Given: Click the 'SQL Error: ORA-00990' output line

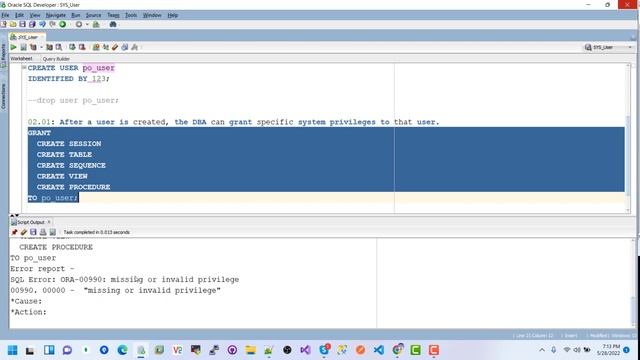Looking at the screenshot, I should pos(124,280).
